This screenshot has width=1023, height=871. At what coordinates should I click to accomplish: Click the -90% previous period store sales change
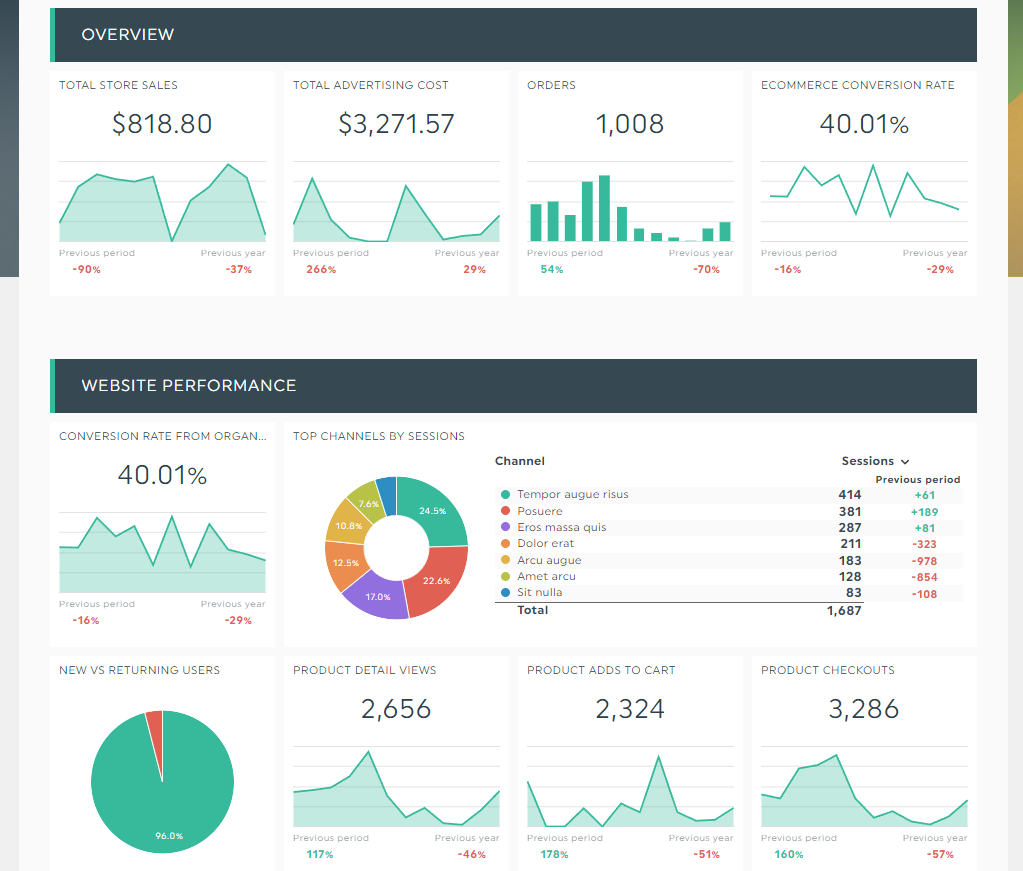point(86,269)
